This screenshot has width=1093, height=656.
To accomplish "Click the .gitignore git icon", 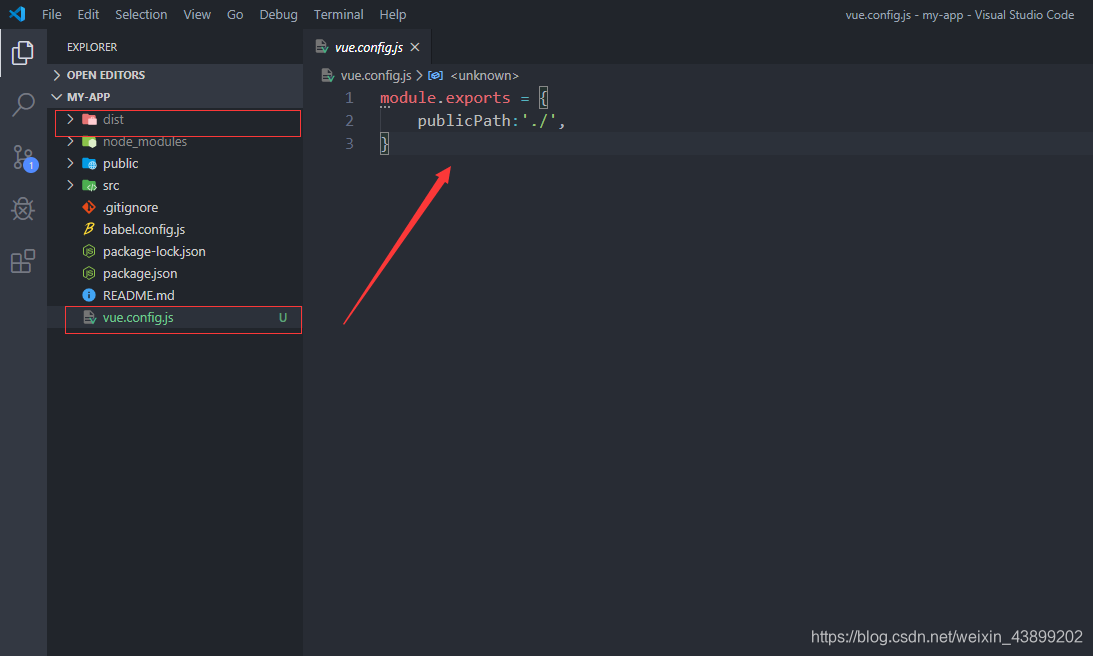I will click(89, 207).
